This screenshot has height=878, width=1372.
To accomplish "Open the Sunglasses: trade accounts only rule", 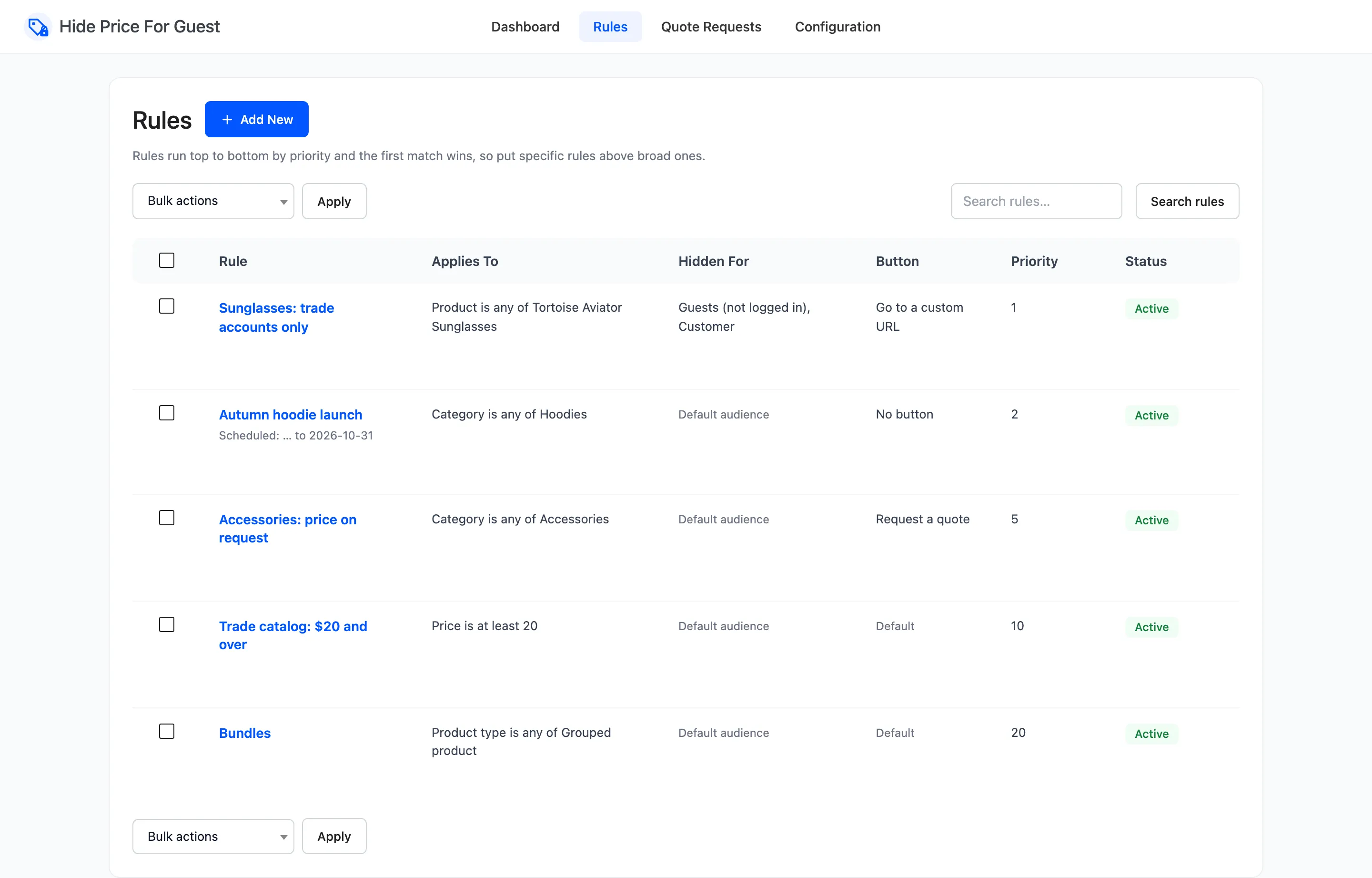I will pos(276,317).
